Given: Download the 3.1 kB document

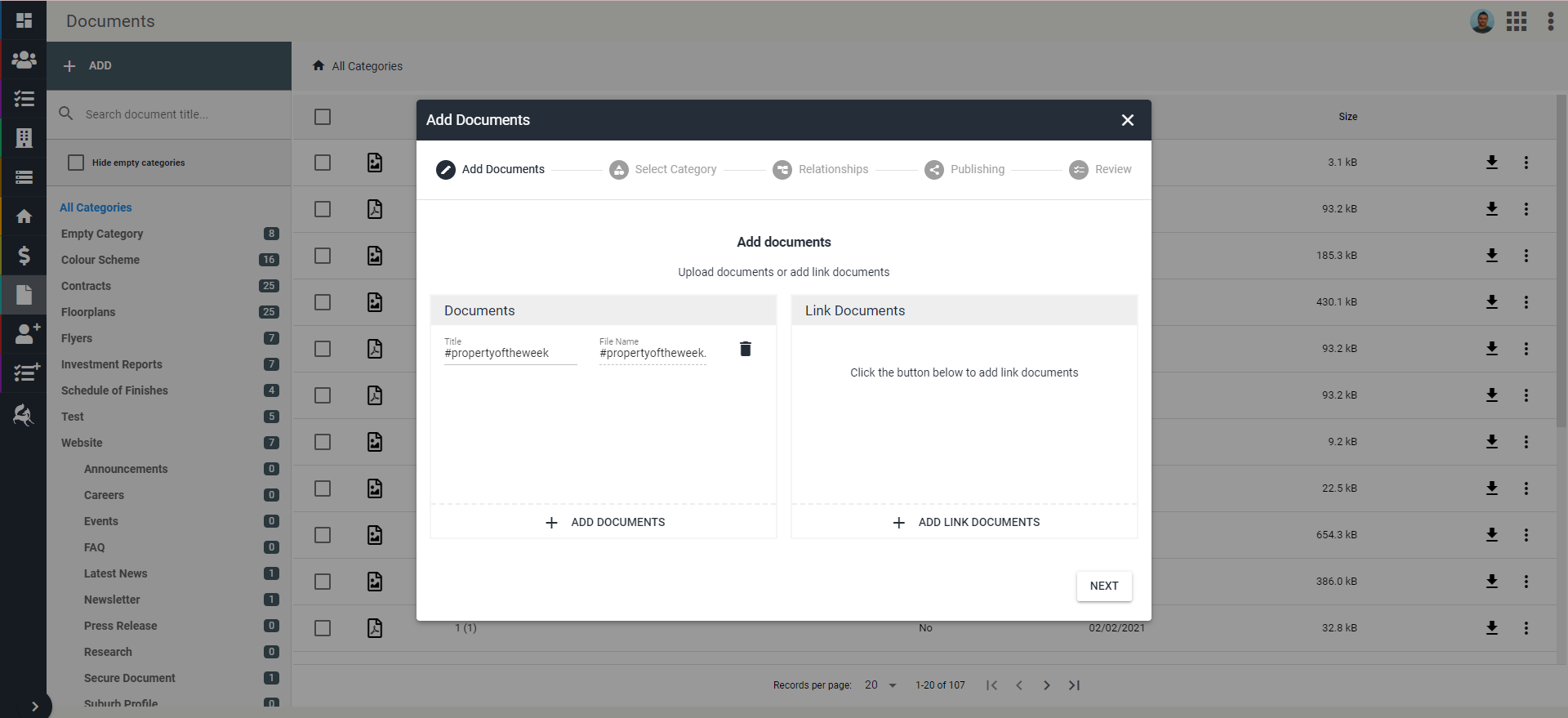Looking at the screenshot, I should point(1492,163).
